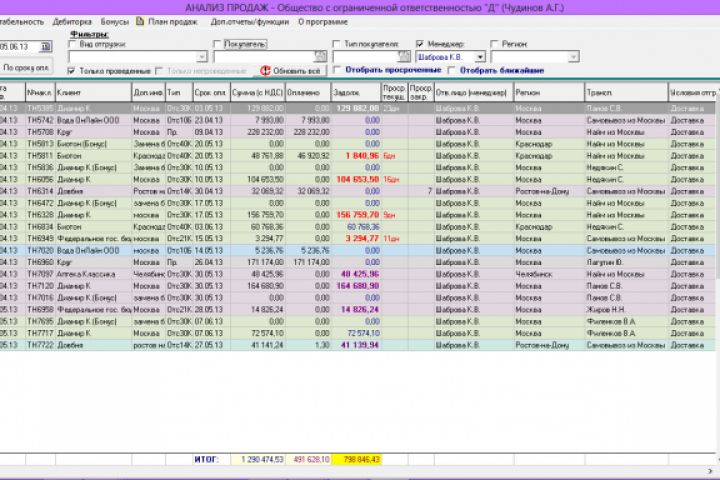
Task: Select row TH7722 Довбня
Action: [x=357, y=345]
